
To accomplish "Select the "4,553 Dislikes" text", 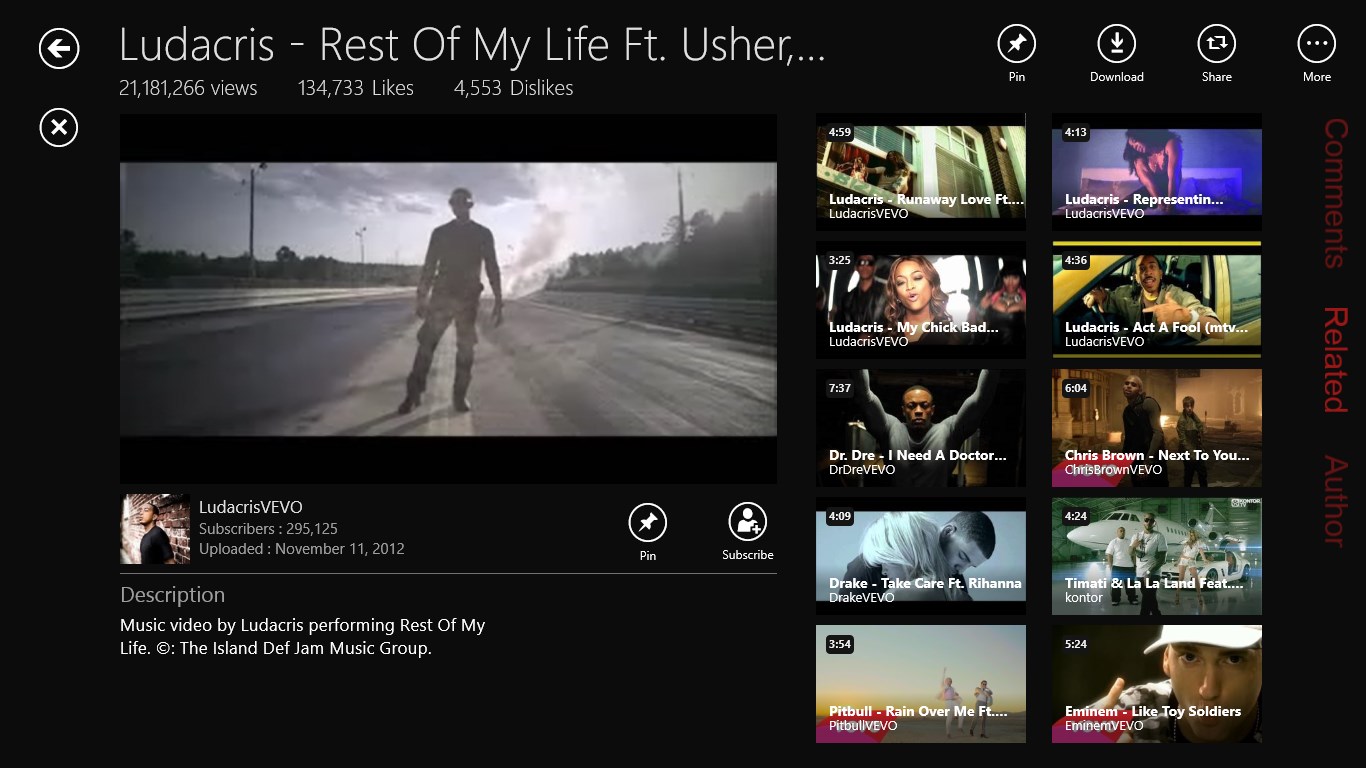I will (x=514, y=88).
